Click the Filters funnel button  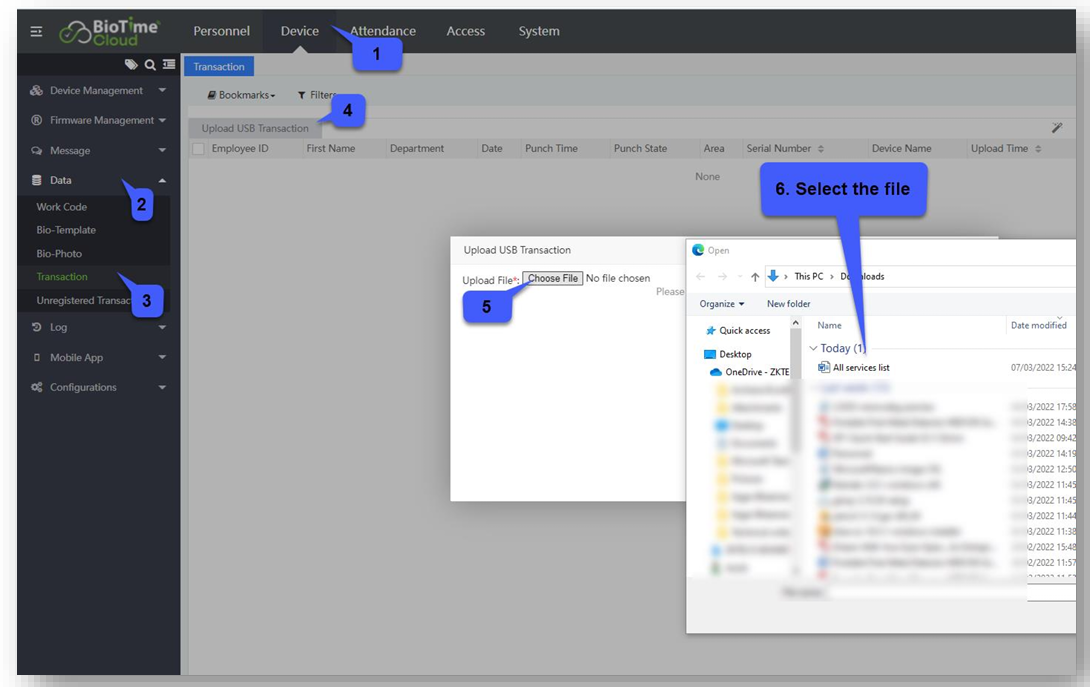pyautogui.click(x=316, y=95)
